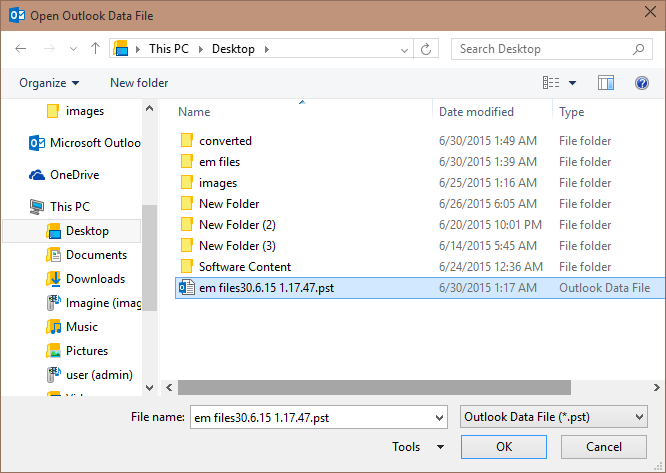Click the search magnifier icon
Image resolution: width=666 pixels, height=473 pixels.
tap(638, 49)
